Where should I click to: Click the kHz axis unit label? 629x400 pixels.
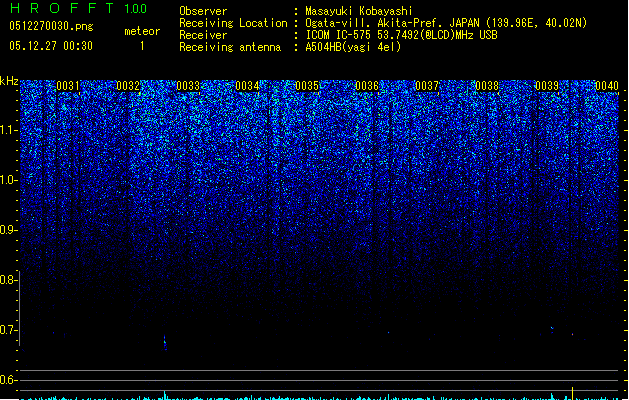point(9,81)
